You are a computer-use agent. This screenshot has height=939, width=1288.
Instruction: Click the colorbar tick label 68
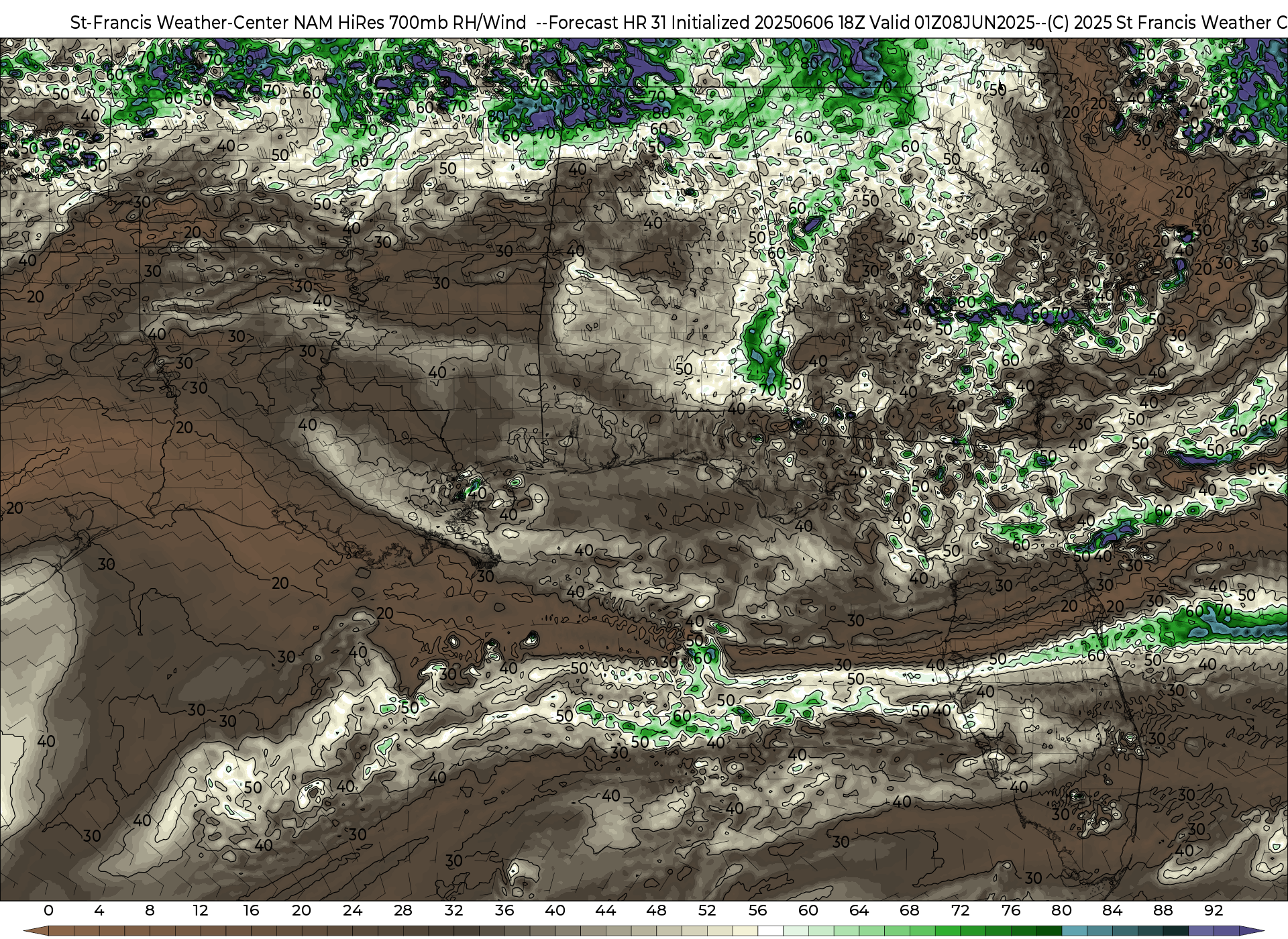(x=910, y=910)
